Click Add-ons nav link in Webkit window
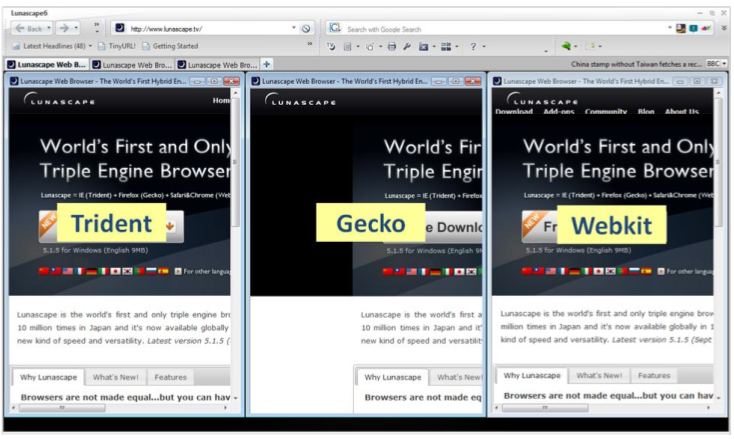The height and width of the screenshot is (439, 734). tap(558, 111)
